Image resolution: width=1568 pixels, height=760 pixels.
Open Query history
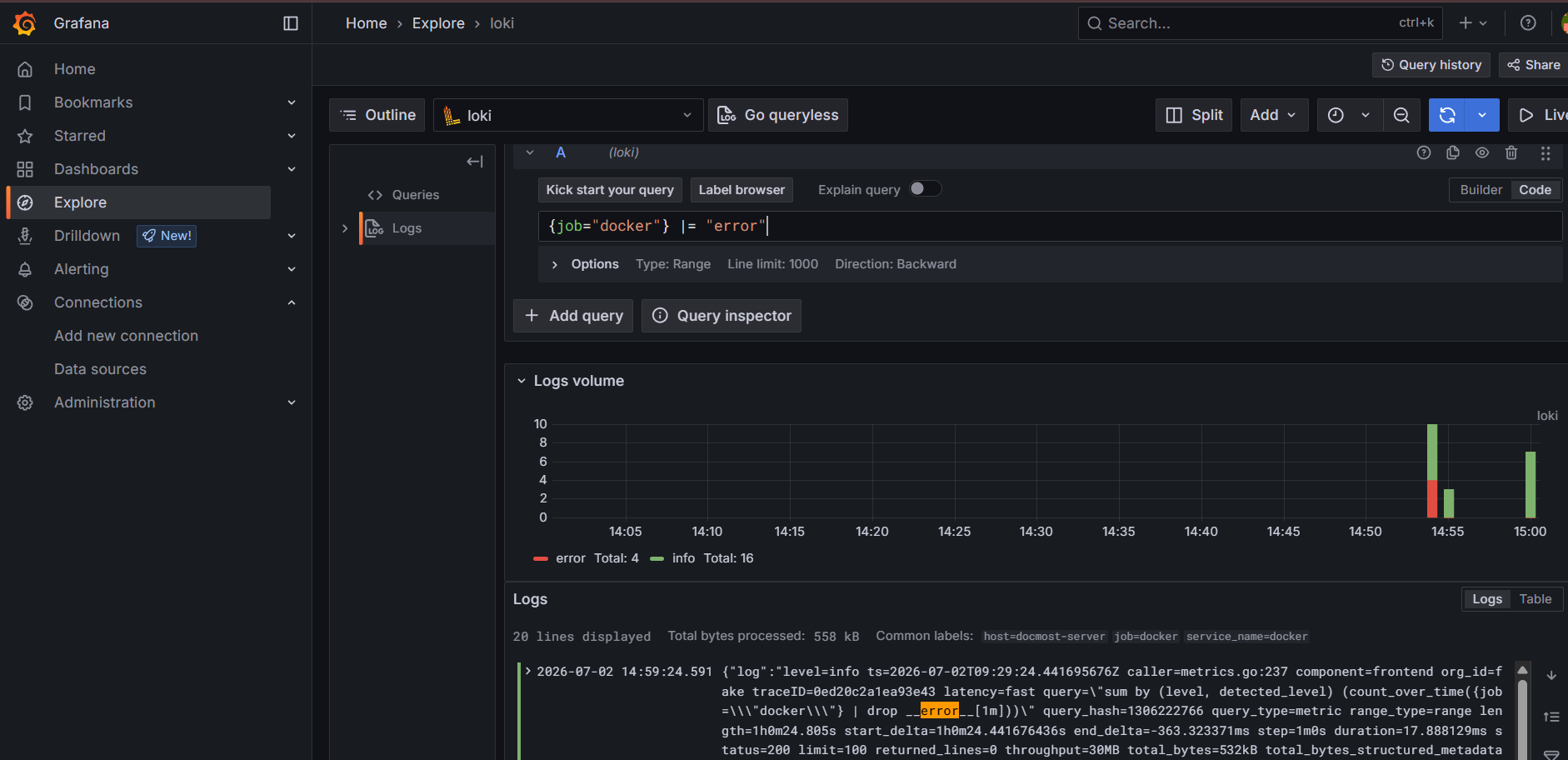1431,65
